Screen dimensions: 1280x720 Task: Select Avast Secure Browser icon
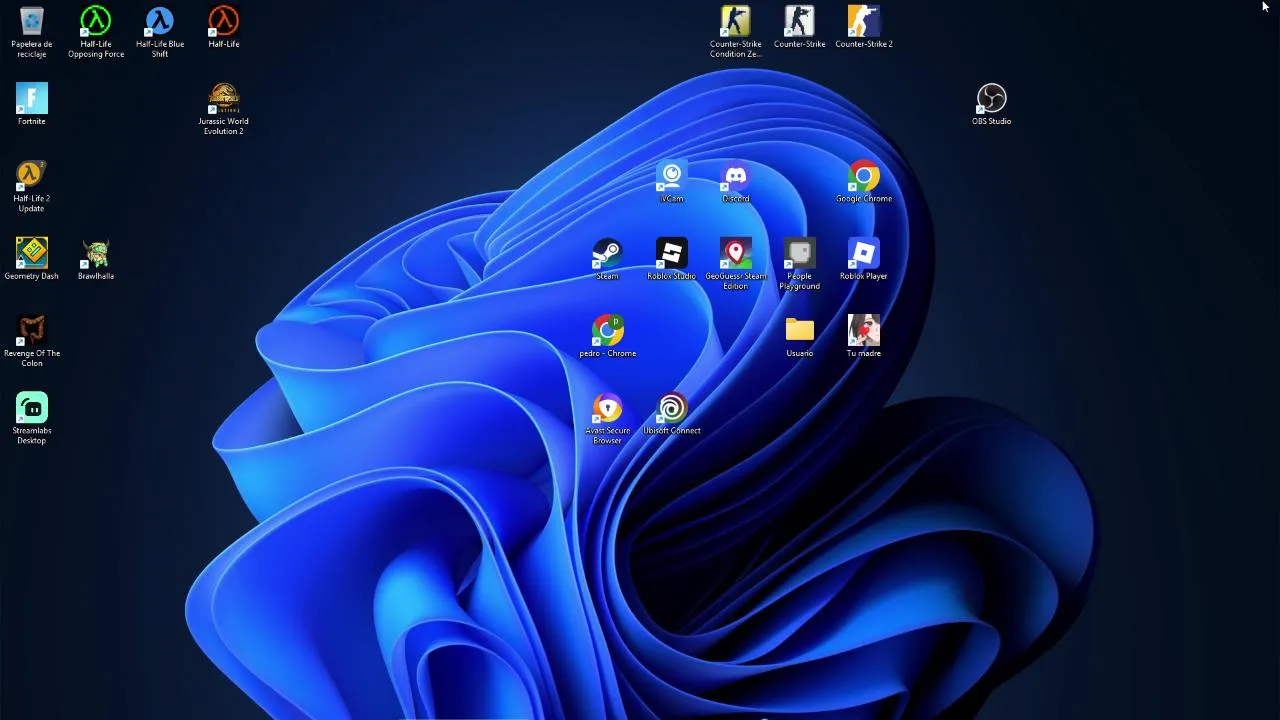coord(608,407)
